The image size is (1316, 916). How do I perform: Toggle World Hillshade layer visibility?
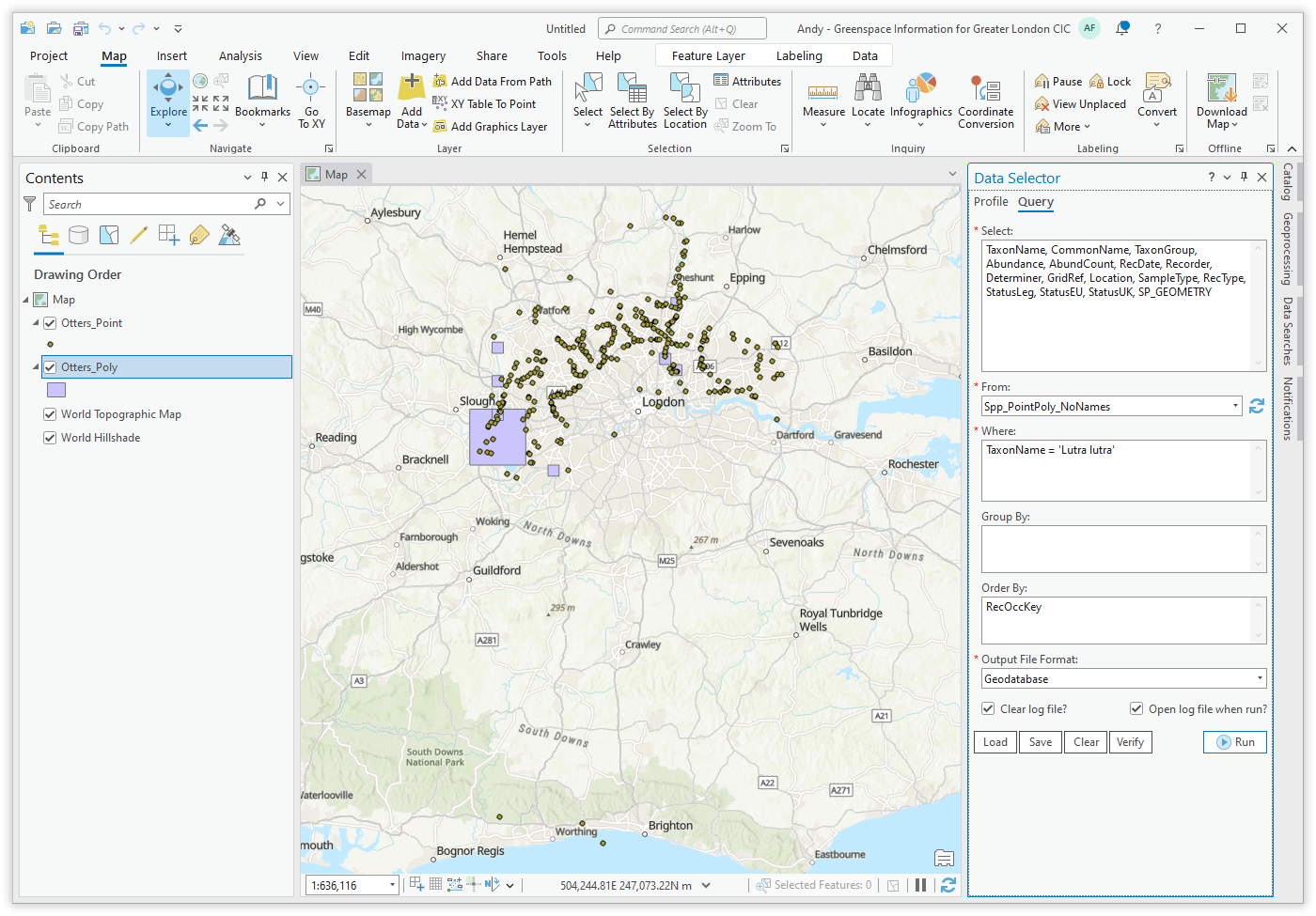point(50,438)
